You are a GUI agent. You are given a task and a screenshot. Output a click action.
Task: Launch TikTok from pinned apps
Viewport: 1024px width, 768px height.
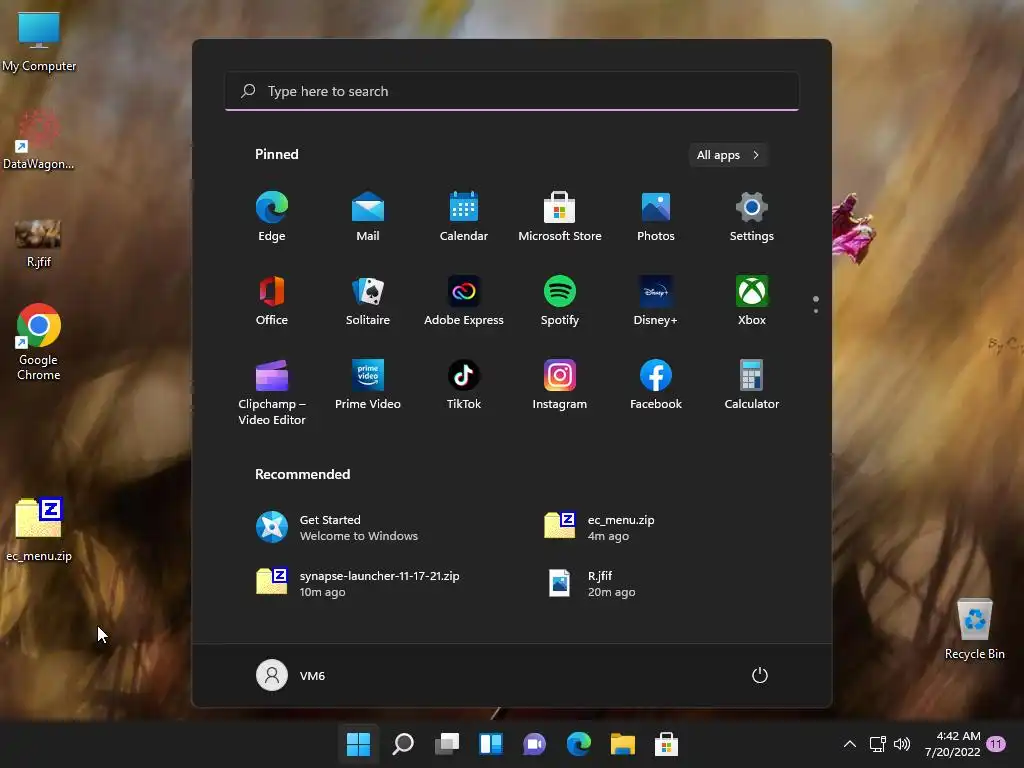pyautogui.click(x=464, y=385)
